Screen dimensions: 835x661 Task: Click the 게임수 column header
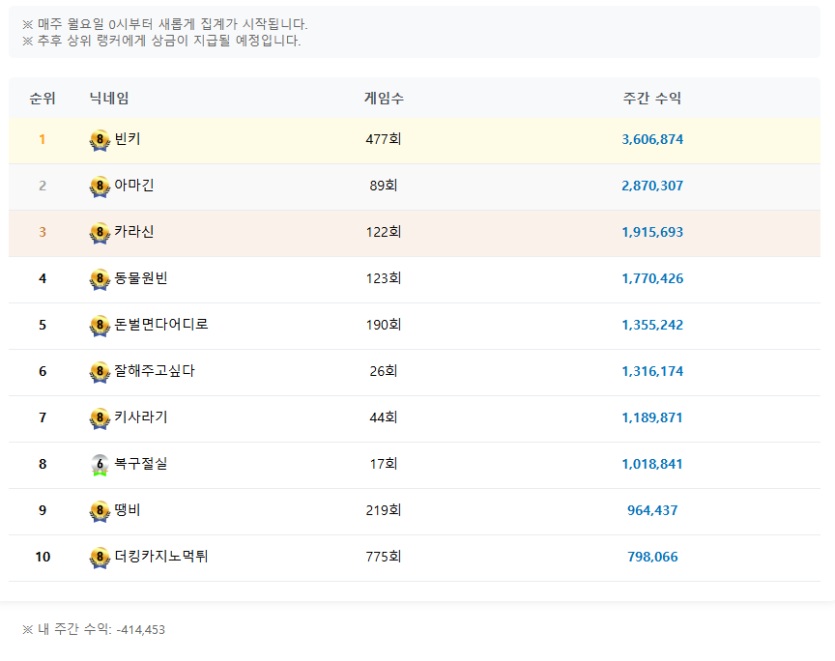tap(384, 98)
